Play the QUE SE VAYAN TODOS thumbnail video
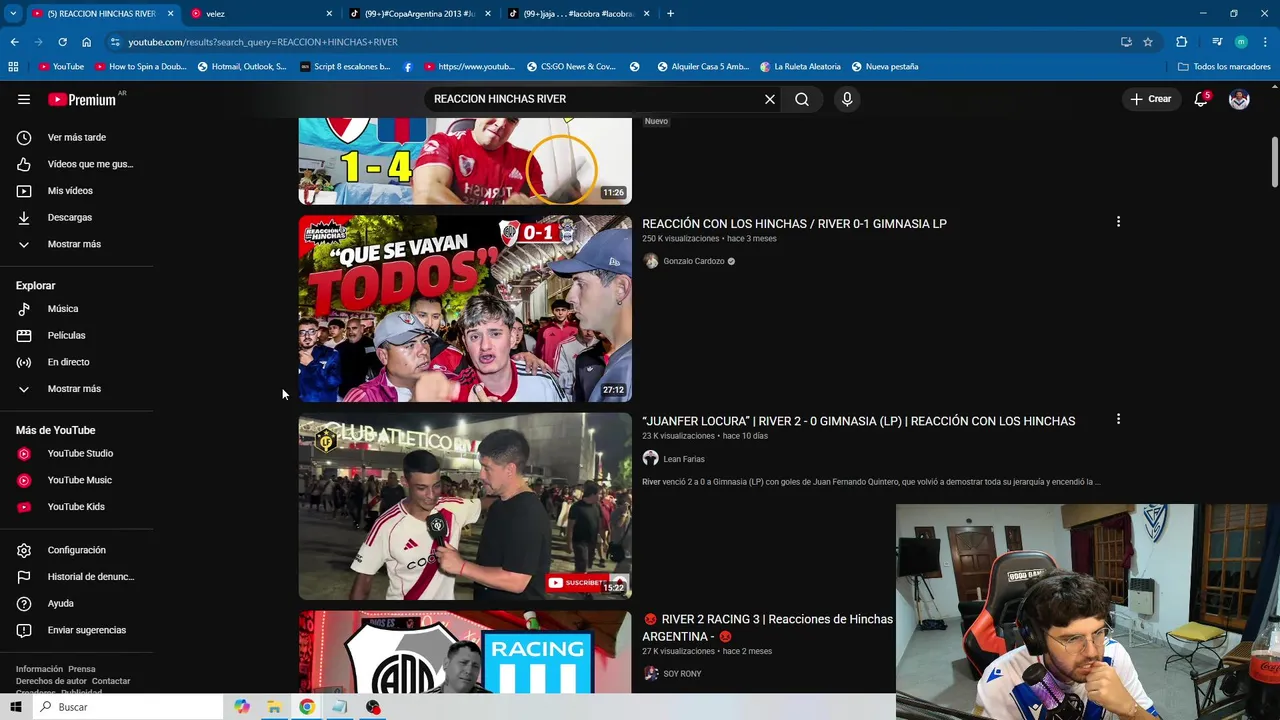 (x=465, y=308)
